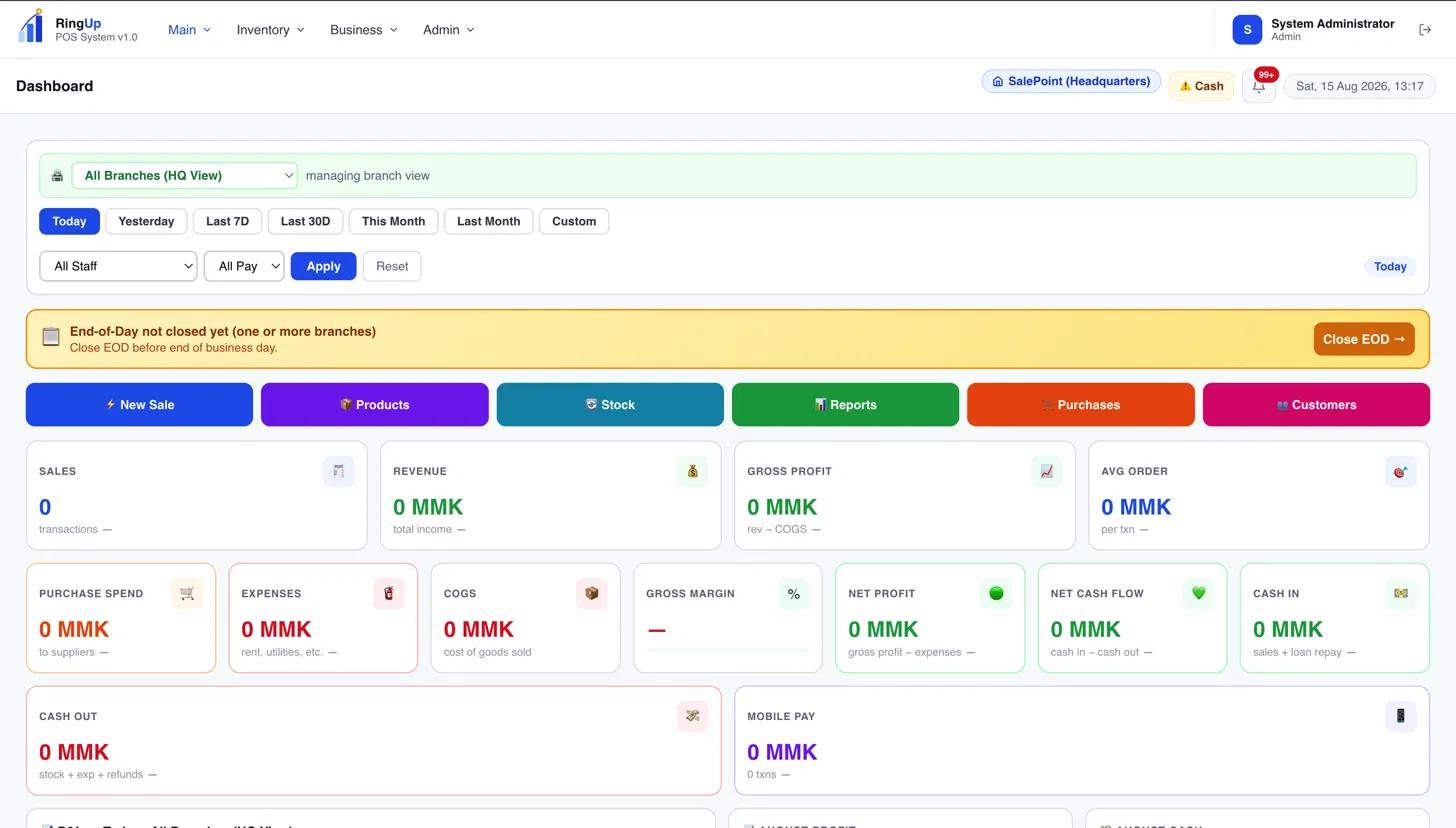Click the warning icon on Cash badge
Image resolution: width=1456 pixels, height=828 pixels.
[1186, 86]
